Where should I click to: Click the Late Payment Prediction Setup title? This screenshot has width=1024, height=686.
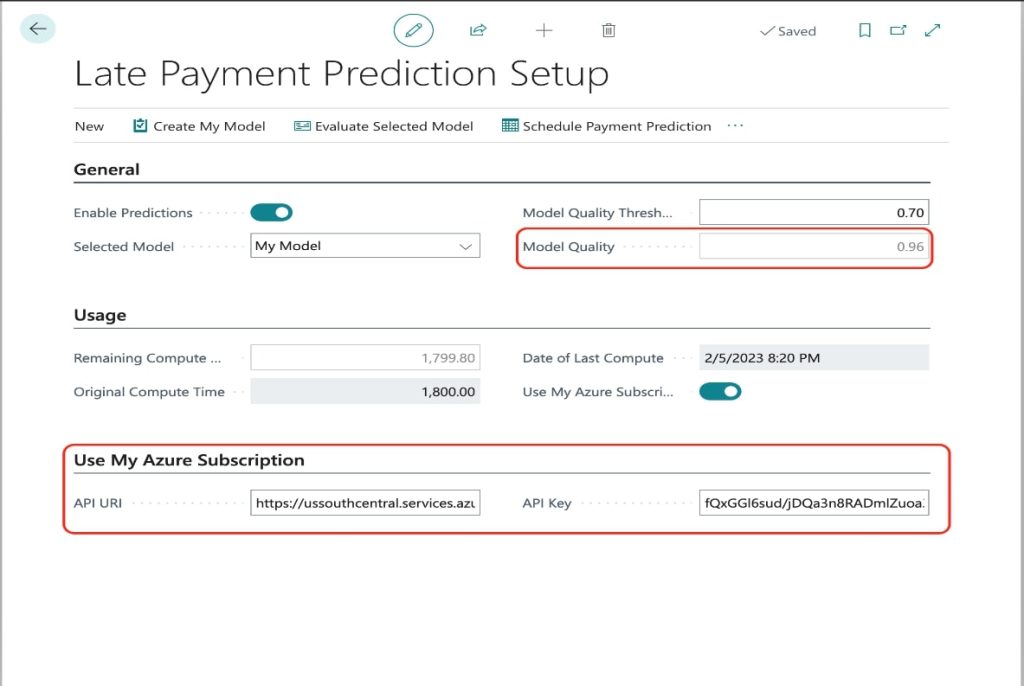tap(342, 73)
